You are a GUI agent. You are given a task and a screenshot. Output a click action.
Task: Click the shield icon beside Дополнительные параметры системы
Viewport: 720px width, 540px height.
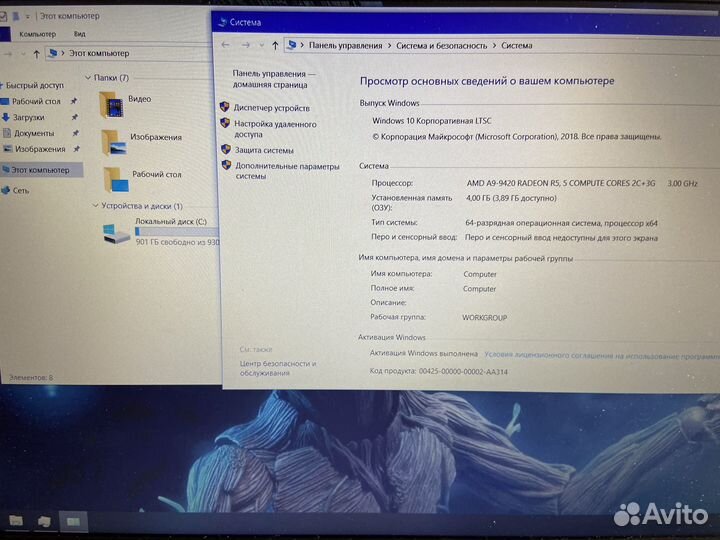(226, 165)
